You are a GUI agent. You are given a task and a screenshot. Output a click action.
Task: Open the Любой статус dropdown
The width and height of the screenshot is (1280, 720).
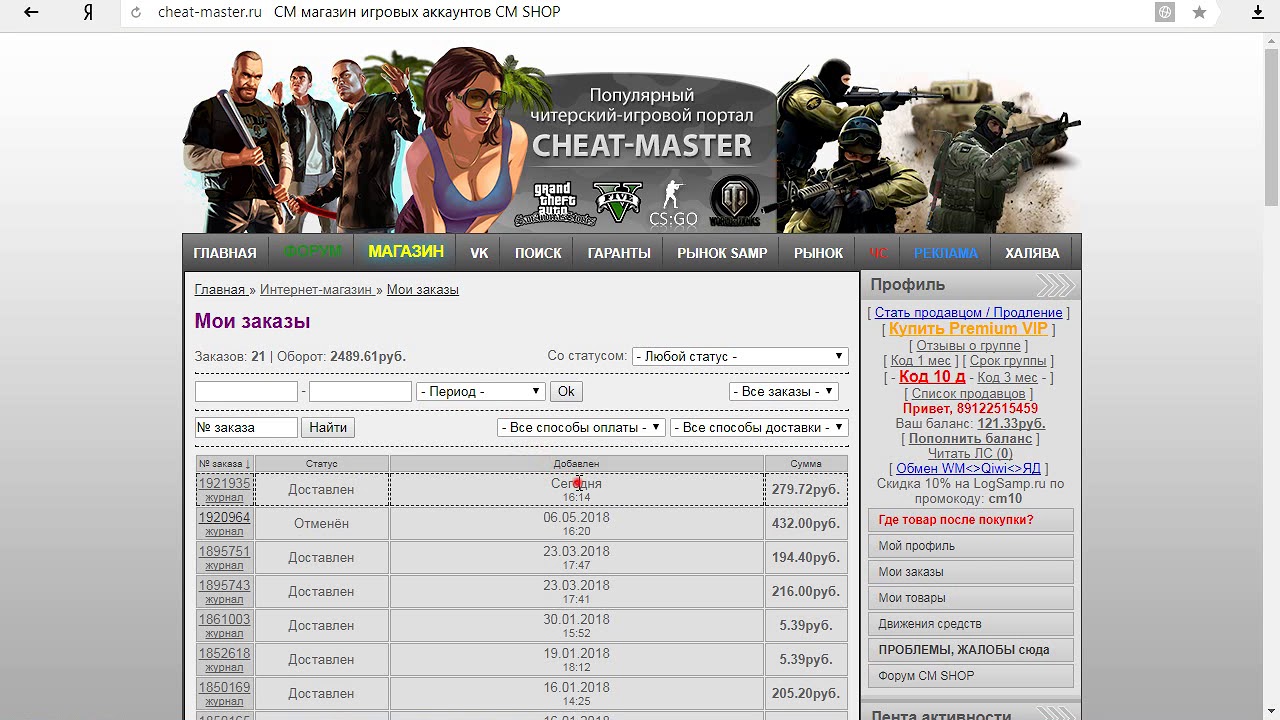pos(740,356)
